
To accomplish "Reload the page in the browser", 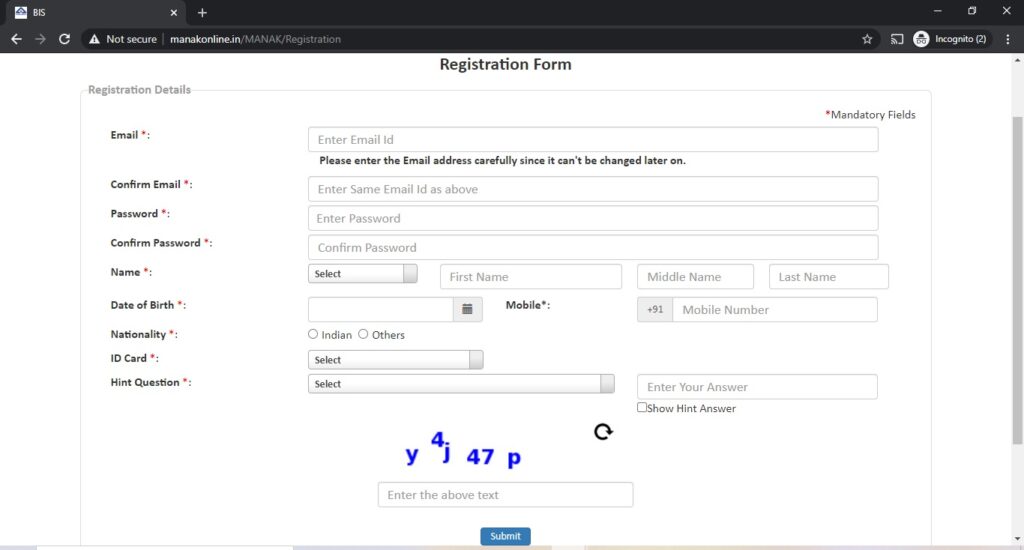I will click(64, 39).
